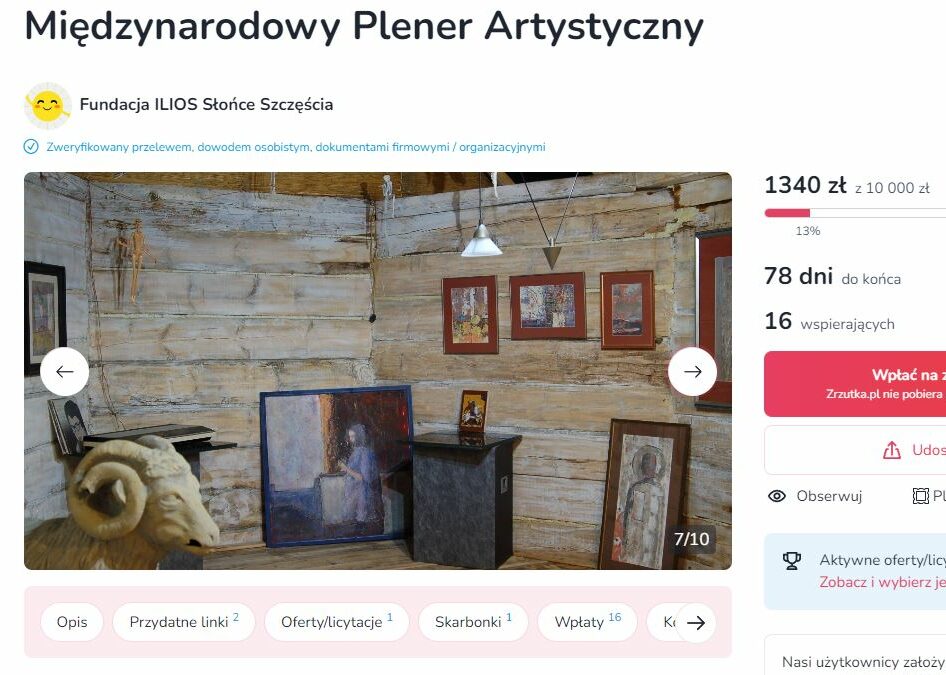Click the gallery photo of the log-wall paintings
The height and width of the screenshot is (675, 946).
[x=378, y=371]
